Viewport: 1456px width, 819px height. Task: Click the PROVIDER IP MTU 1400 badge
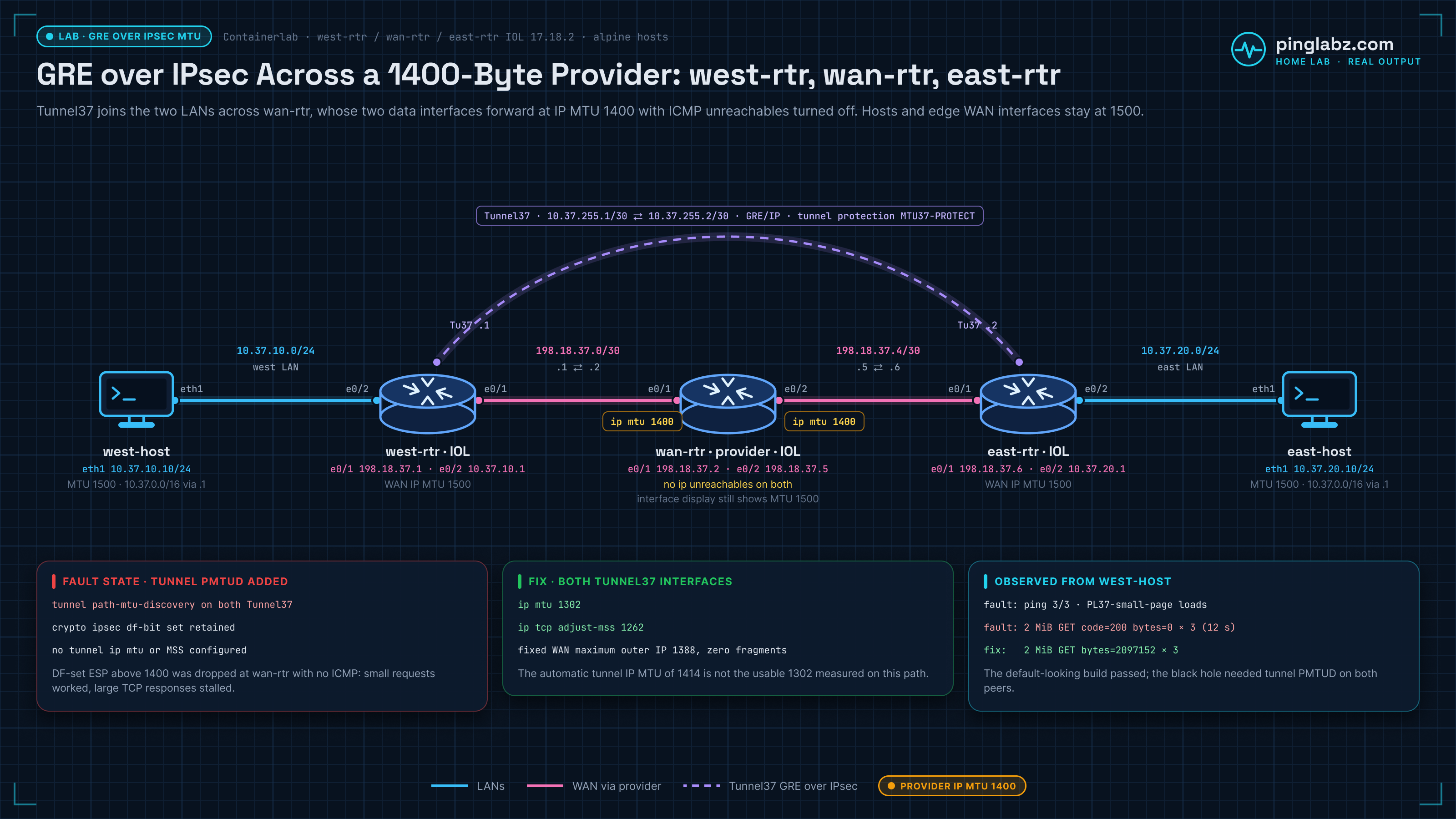point(952,786)
